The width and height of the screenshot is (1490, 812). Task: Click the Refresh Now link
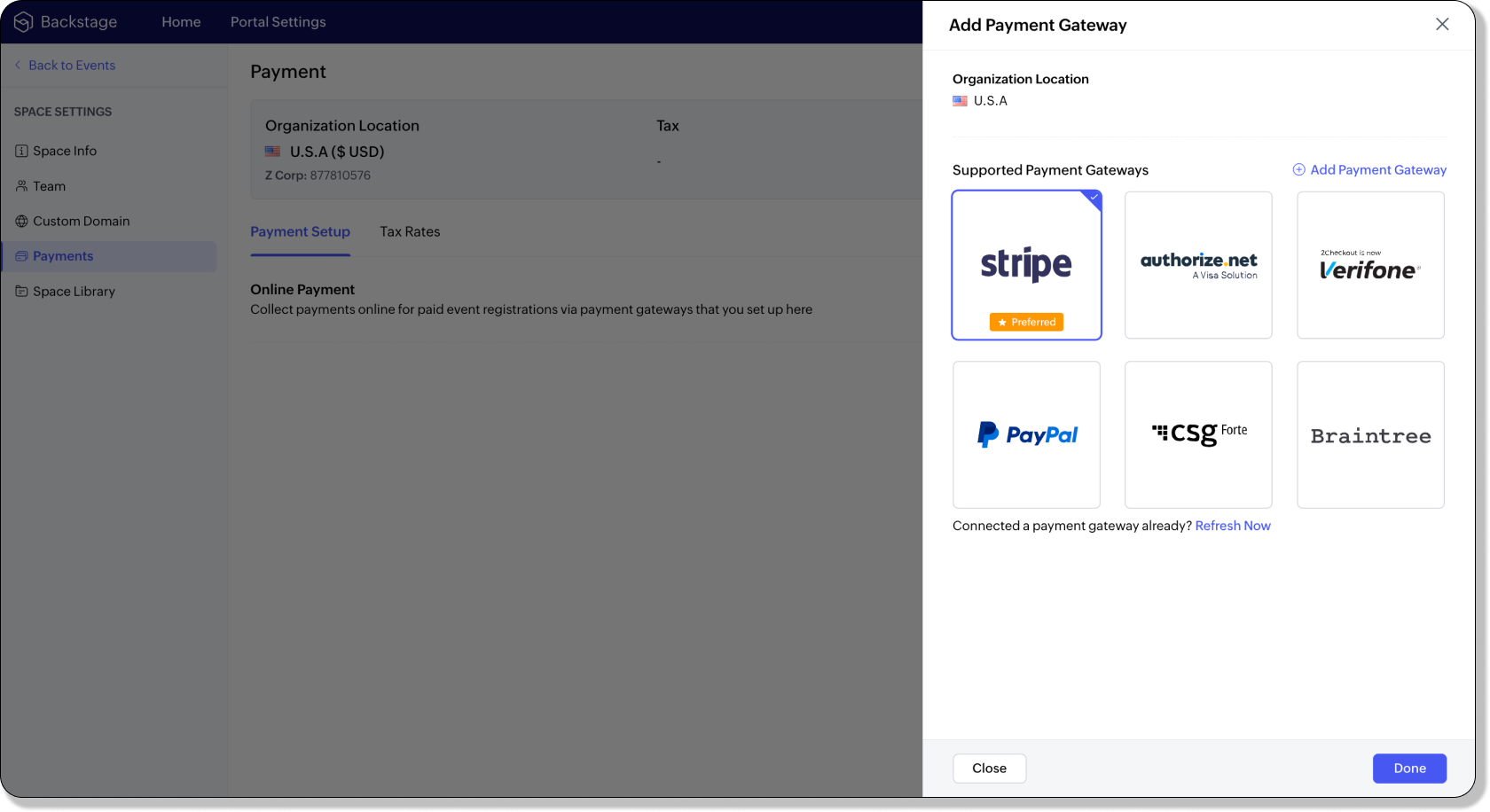pos(1233,526)
